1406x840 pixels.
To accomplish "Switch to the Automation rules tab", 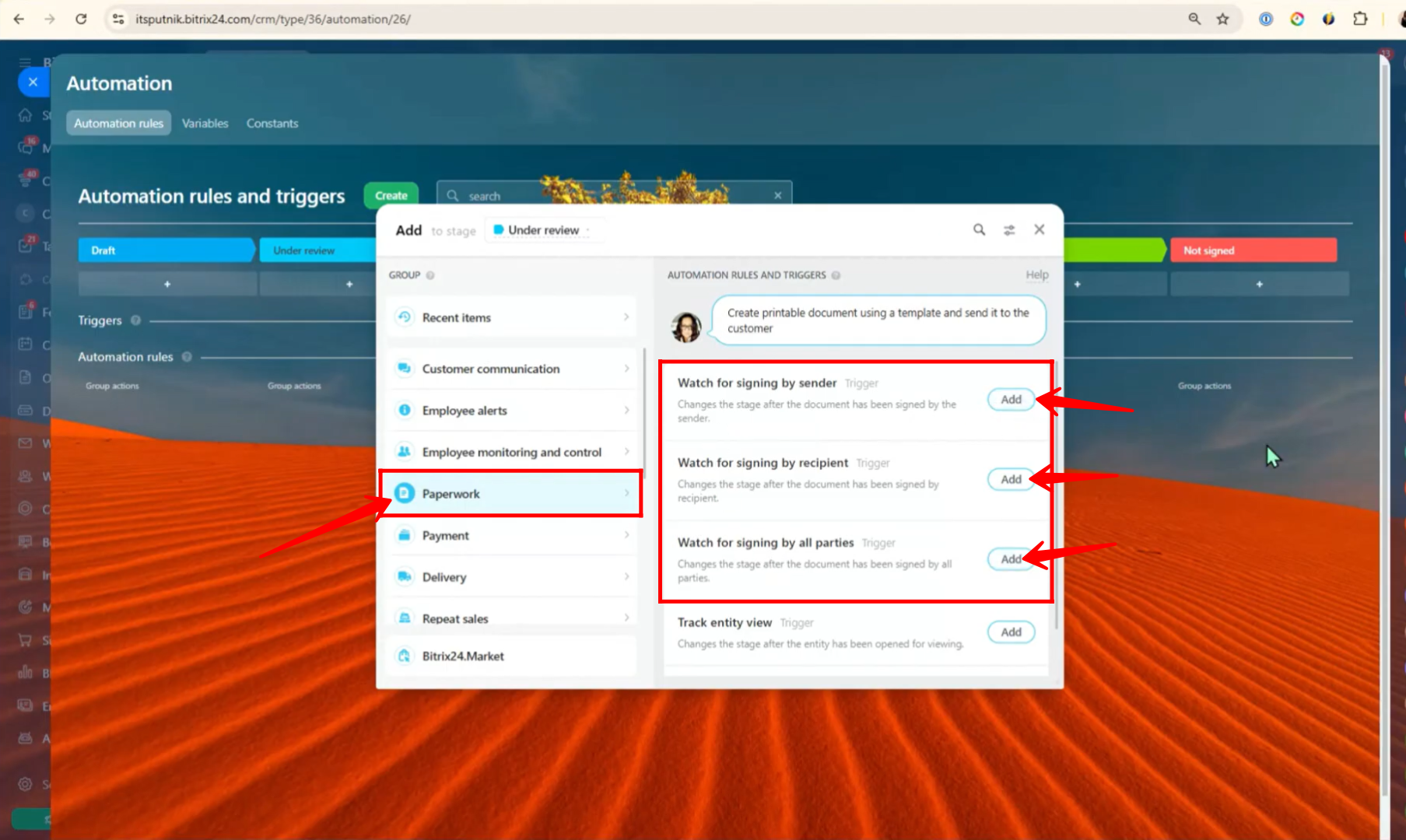I will [118, 123].
